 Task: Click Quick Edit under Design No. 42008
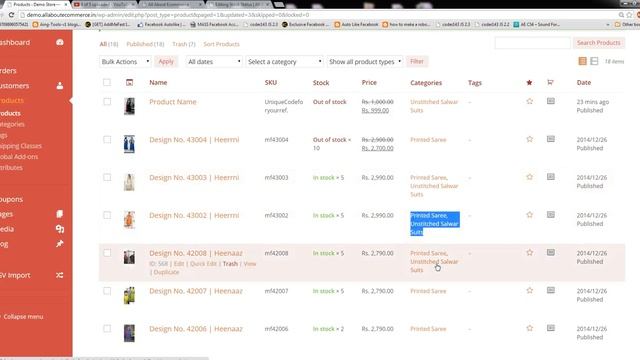(x=203, y=264)
